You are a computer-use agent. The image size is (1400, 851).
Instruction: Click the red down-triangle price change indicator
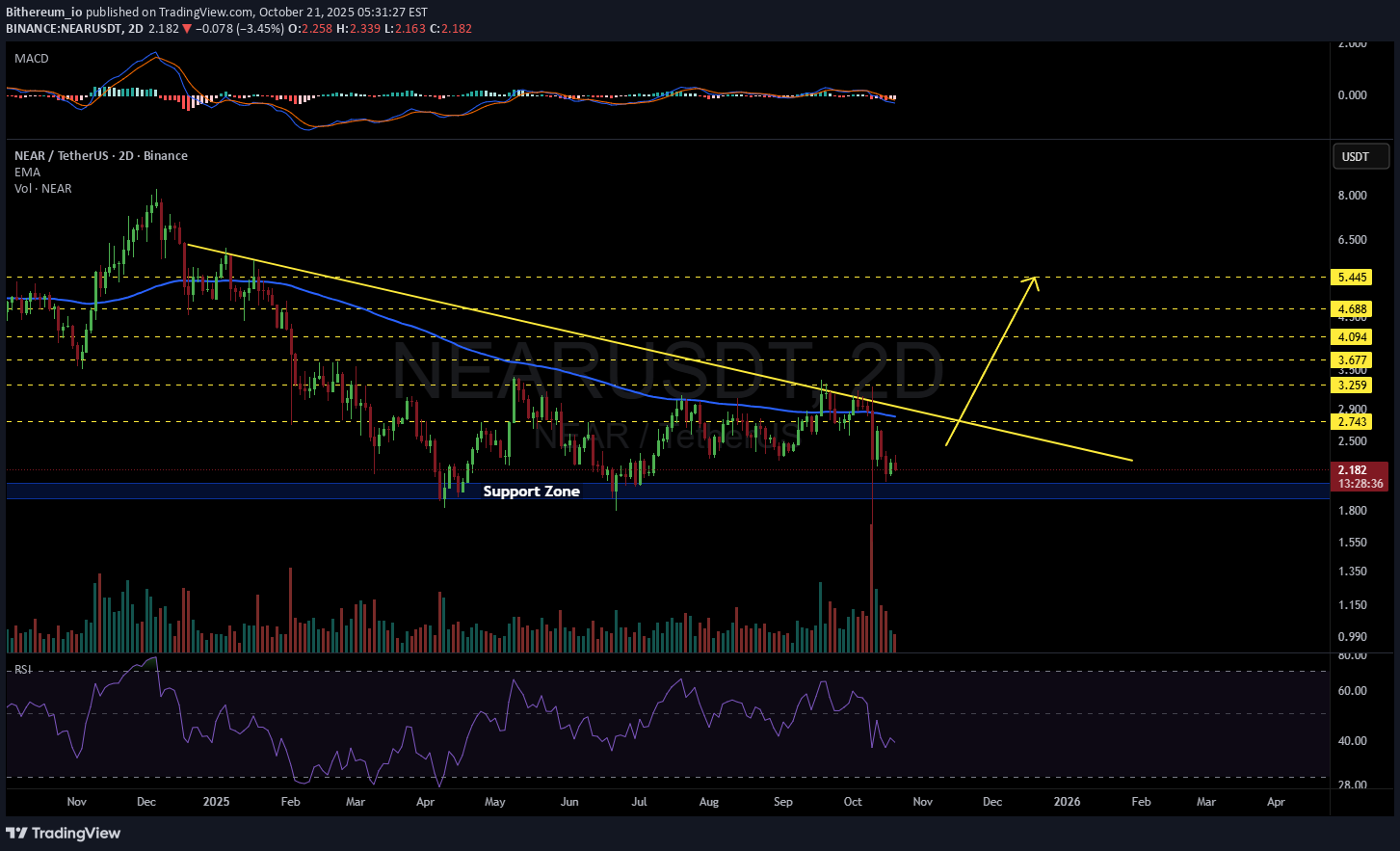187,29
